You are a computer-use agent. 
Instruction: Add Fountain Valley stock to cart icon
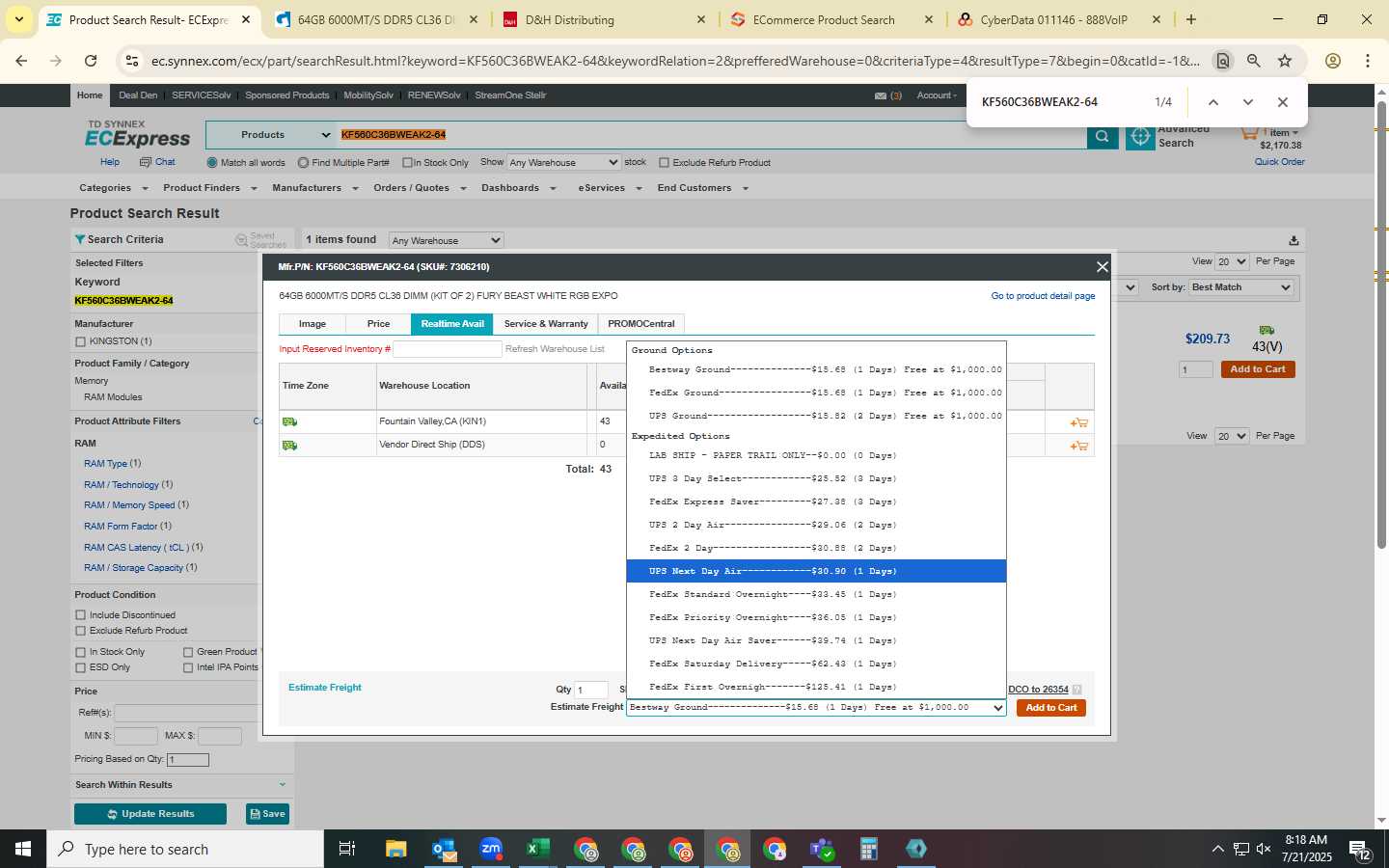tap(1078, 422)
